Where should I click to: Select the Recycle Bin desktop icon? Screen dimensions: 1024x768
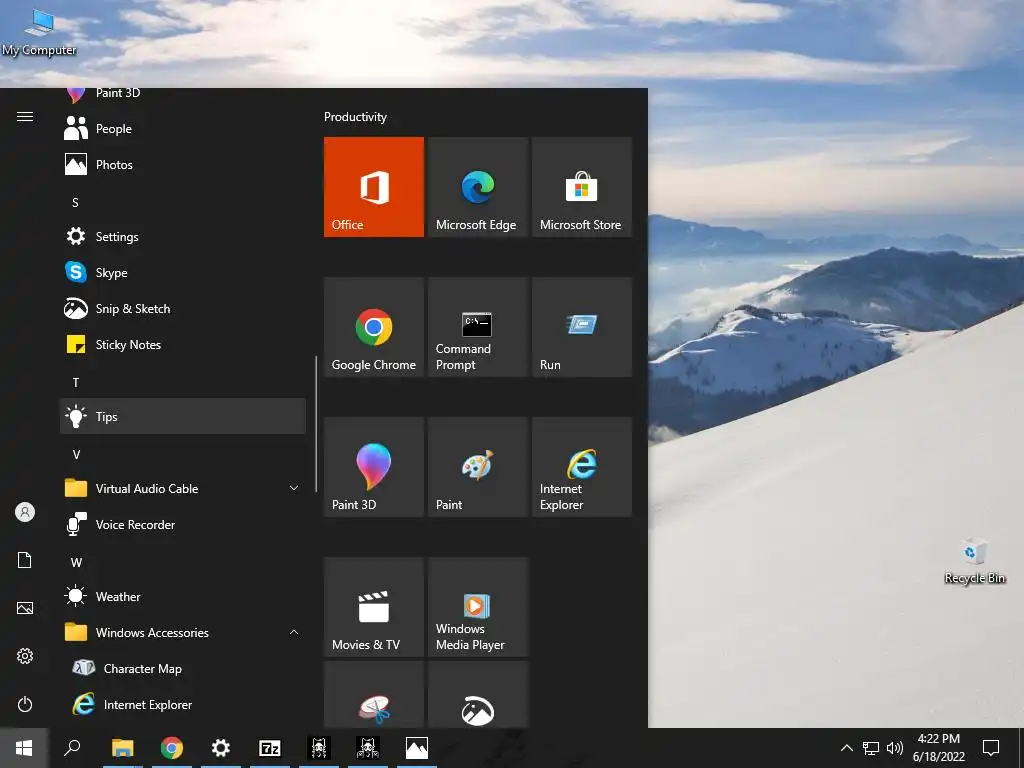(974, 560)
